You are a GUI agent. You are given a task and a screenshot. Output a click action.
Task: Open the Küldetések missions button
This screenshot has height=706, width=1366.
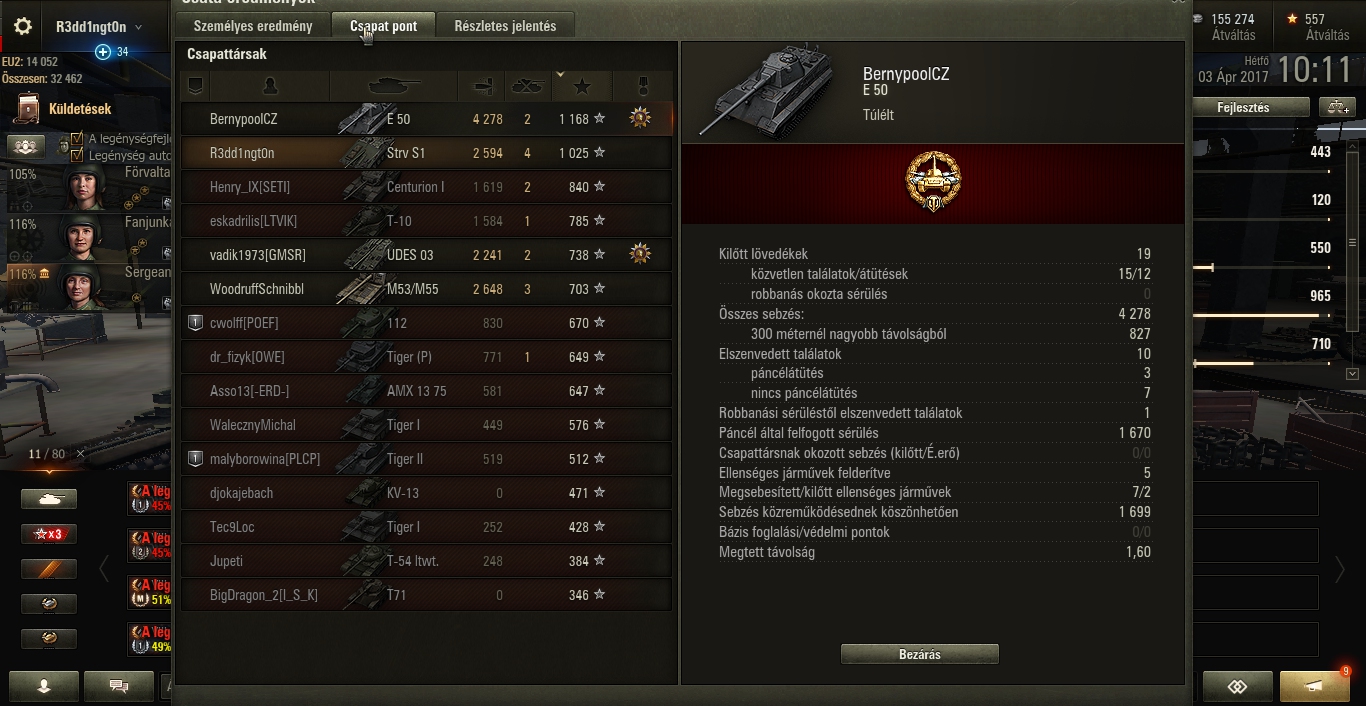[x=66, y=109]
